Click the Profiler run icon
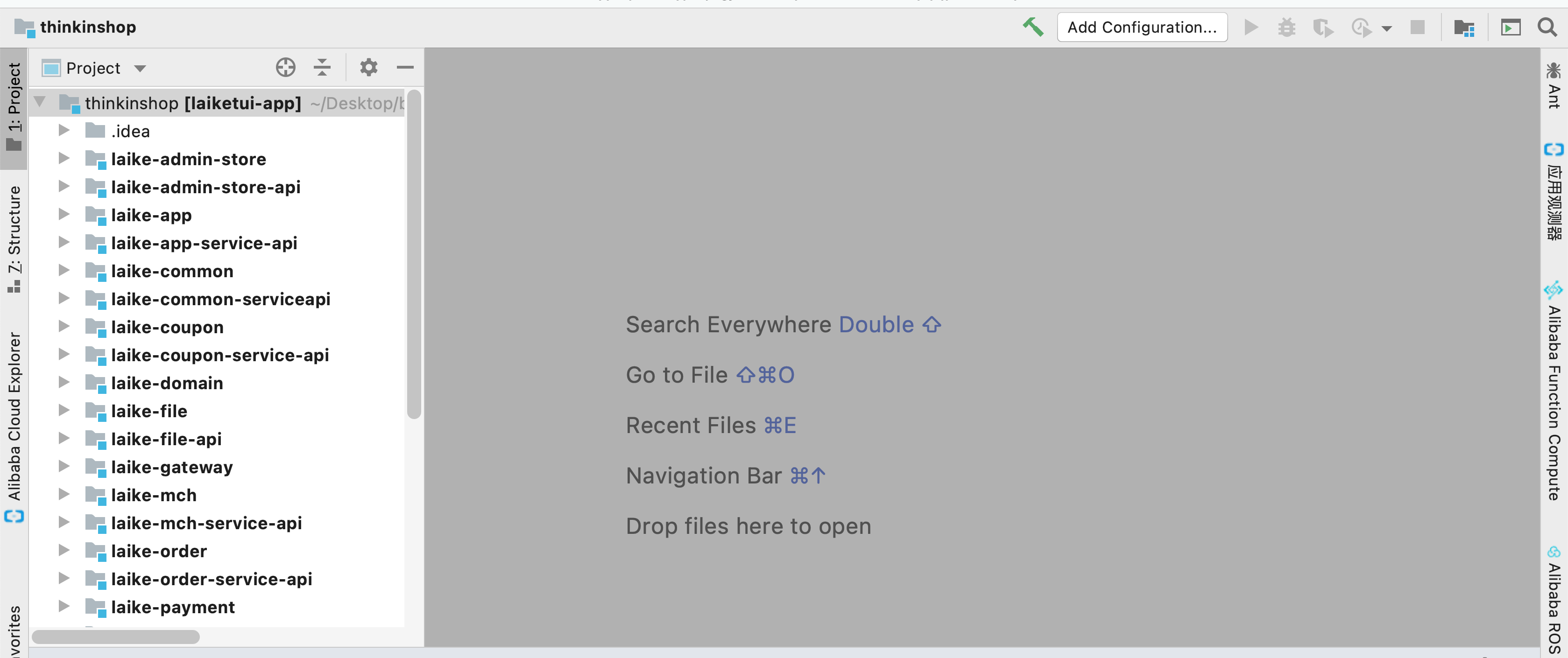This screenshot has height=658, width=1568. pos(1361,28)
